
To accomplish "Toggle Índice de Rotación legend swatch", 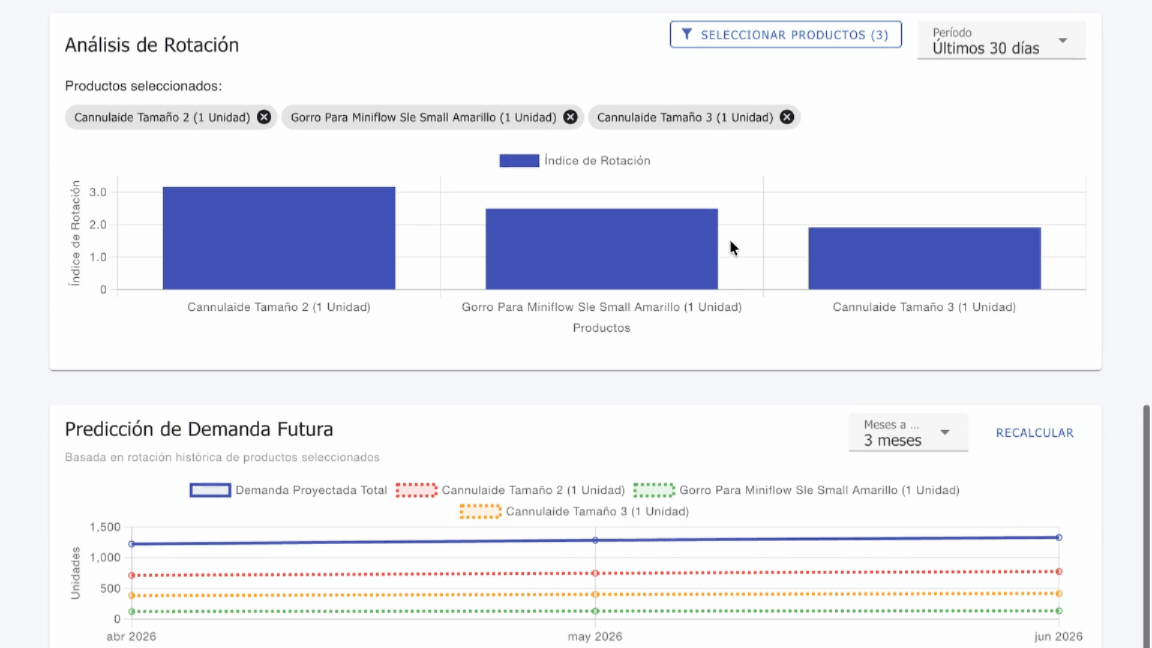I will coord(519,161).
